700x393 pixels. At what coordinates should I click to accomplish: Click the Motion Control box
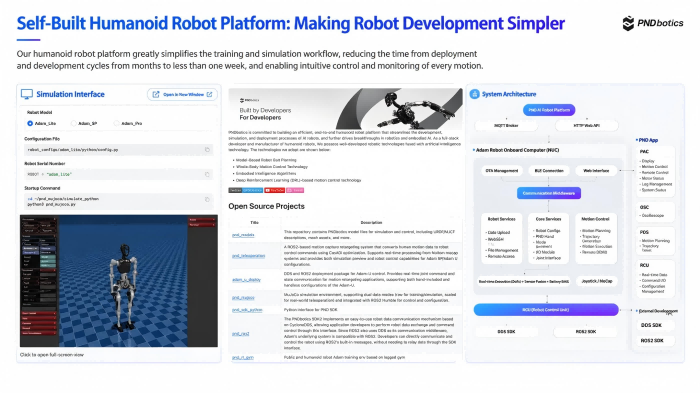tap(596, 238)
